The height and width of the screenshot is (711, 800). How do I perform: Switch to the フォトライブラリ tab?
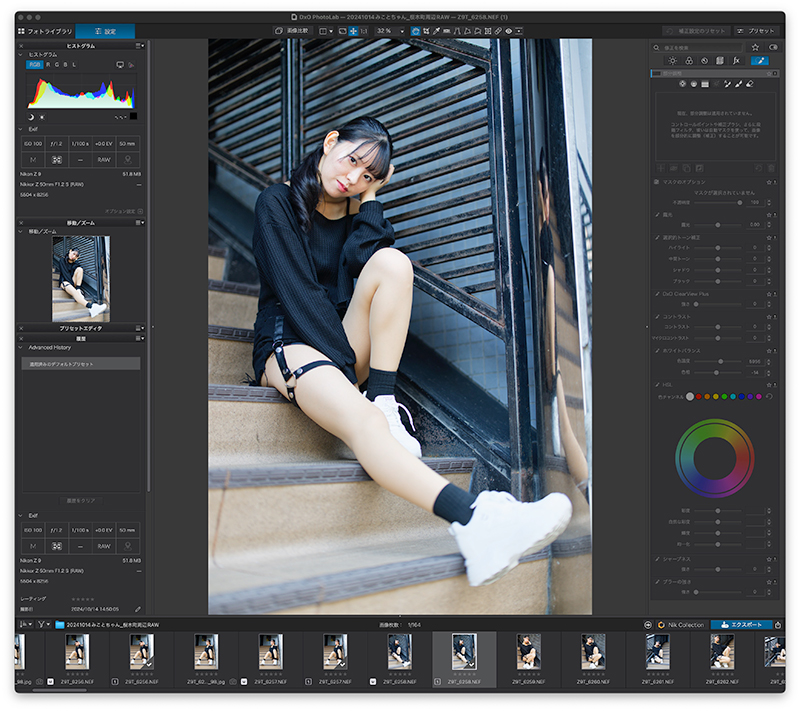point(45,31)
